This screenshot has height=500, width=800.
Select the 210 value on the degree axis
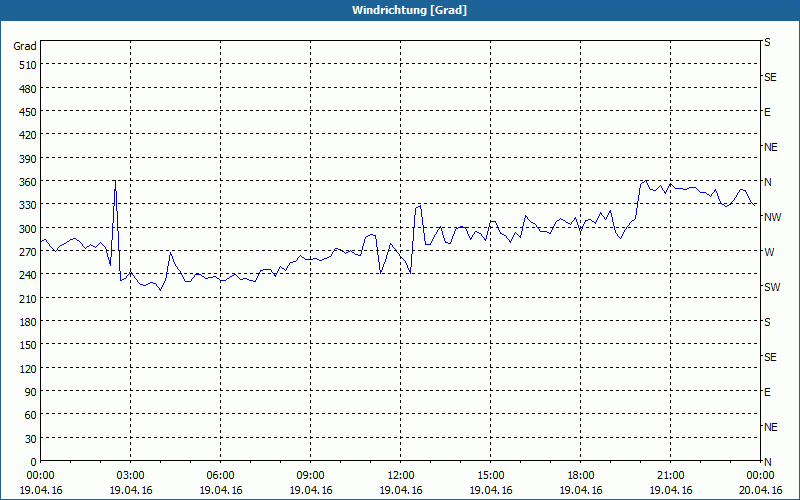pyautogui.click(x=28, y=298)
